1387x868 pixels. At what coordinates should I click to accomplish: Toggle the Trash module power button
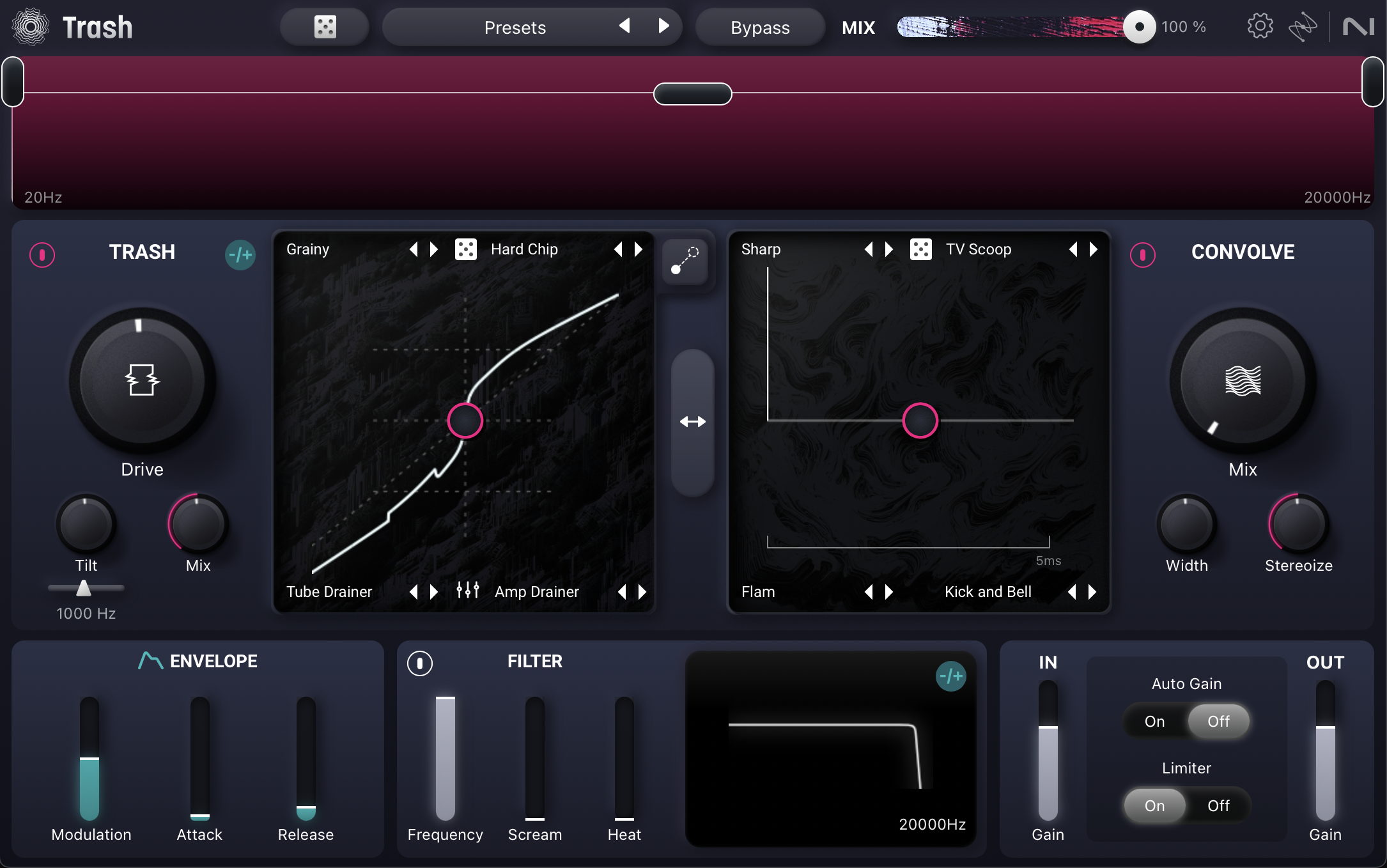pos(42,254)
